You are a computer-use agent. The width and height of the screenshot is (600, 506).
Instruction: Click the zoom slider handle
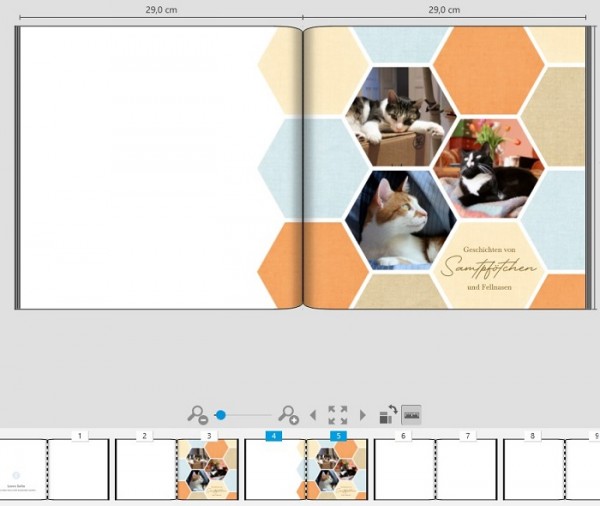point(220,415)
